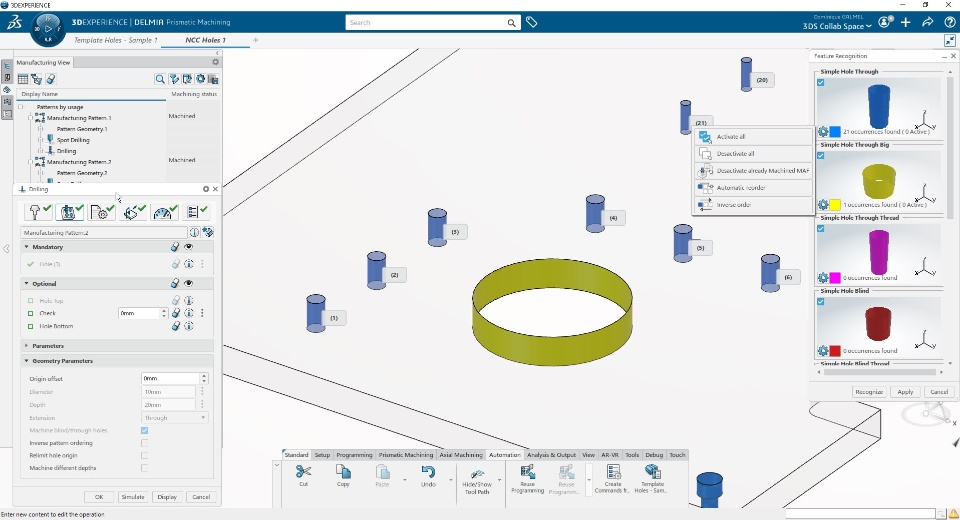Screen dimensions: 960x520
Task: Toggle Hide/Show Tool Path icon
Action: coord(477,472)
